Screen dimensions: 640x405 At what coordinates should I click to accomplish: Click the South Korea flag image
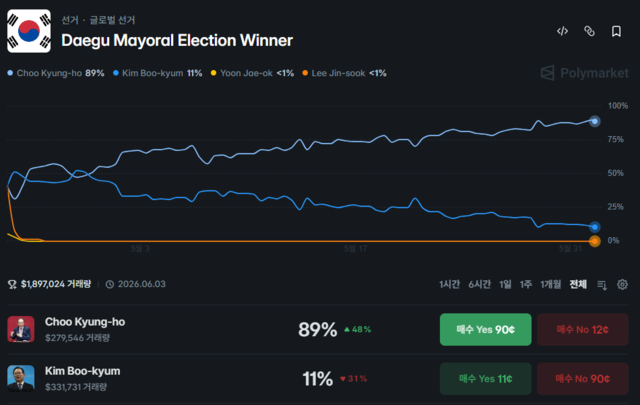pyautogui.click(x=29, y=31)
